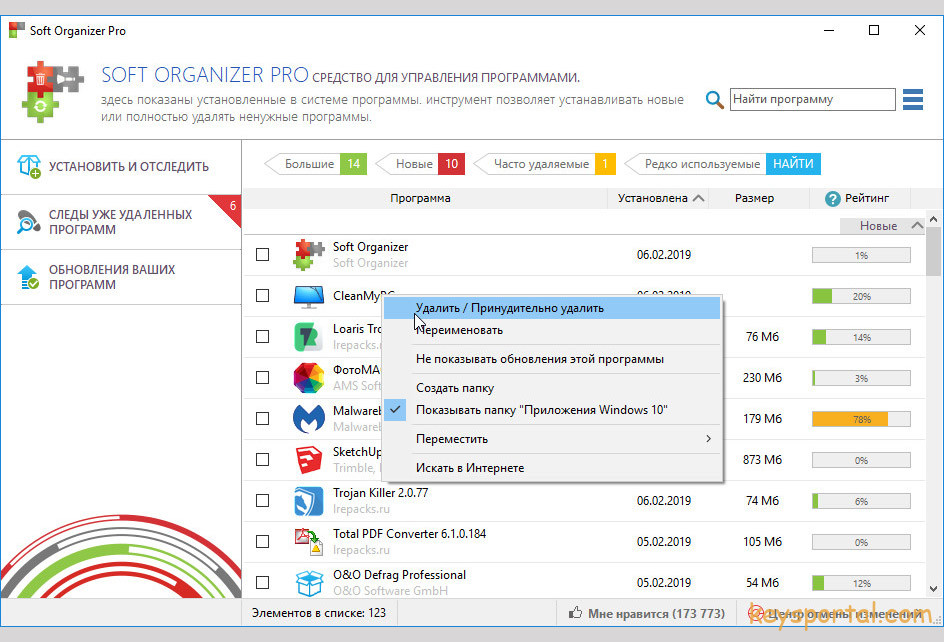Image resolution: width=944 pixels, height=642 pixels.
Task: Click the search magnifier icon
Action: pyautogui.click(x=714, y=100)
